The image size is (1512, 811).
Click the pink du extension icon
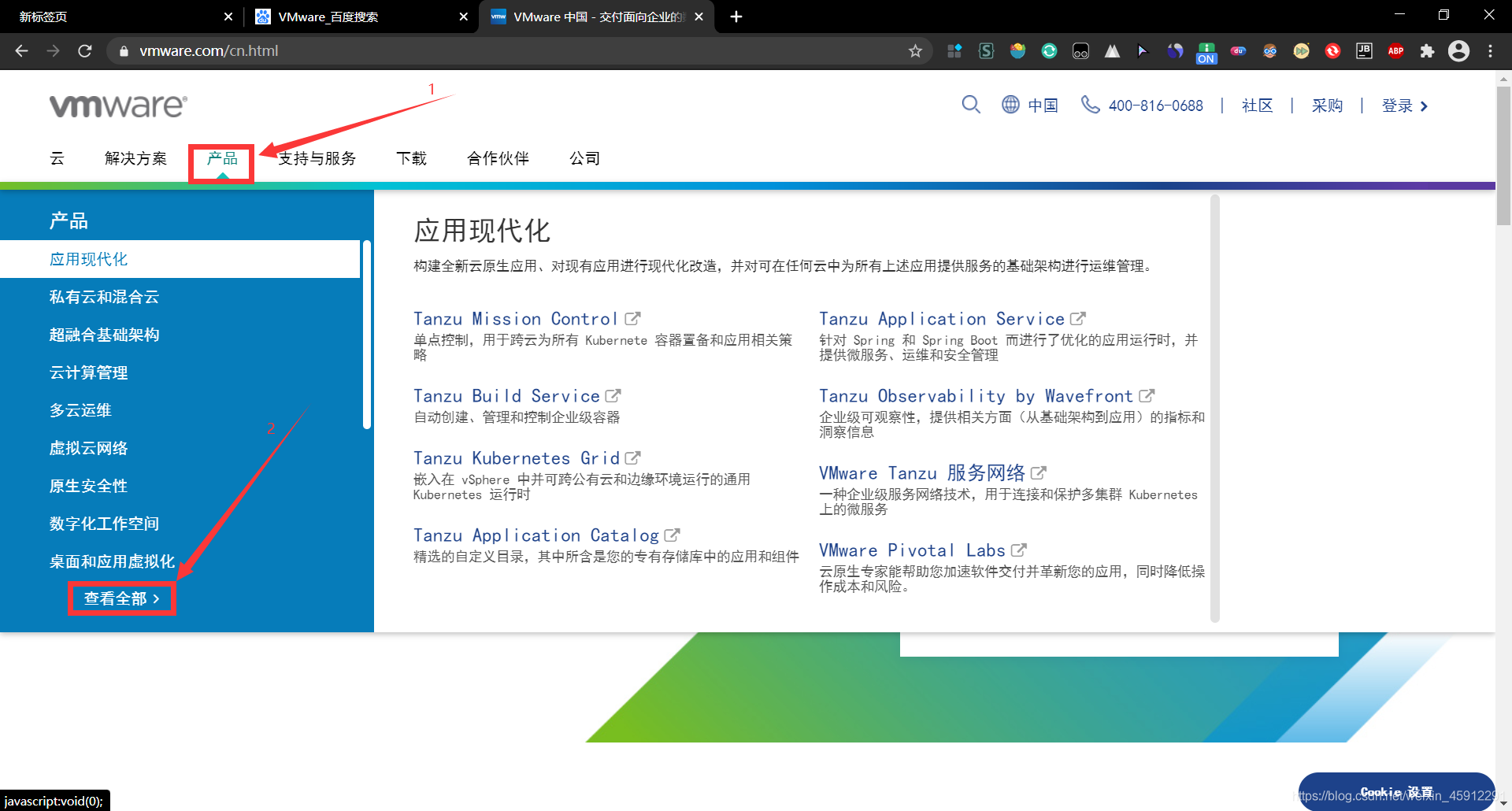point(1238,51)
